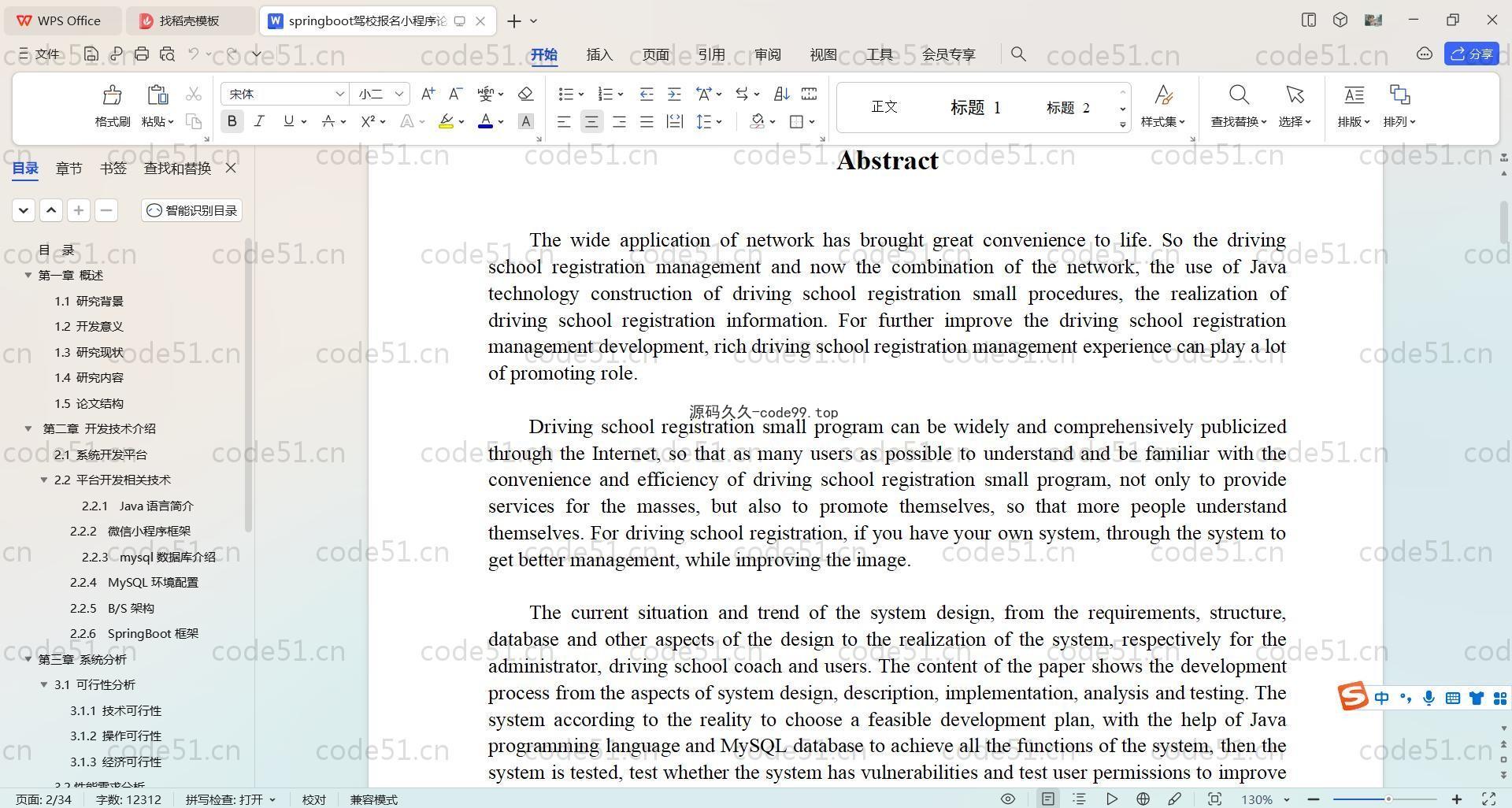Click the Sort icon in paragraph group
This screenshot has height=808, width=1512.
pyautogui.click(x=781, y=94)
